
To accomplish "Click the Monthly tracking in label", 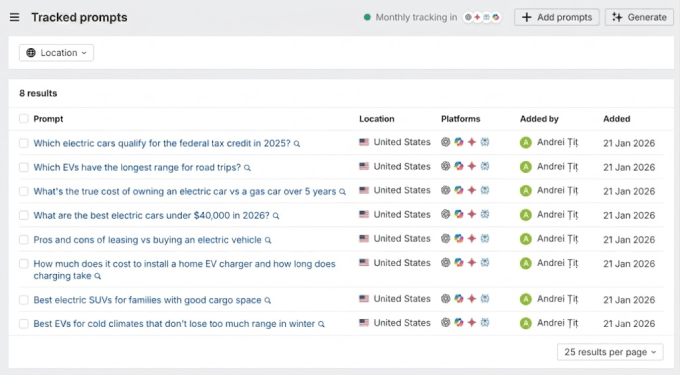I will coord(416,17).
